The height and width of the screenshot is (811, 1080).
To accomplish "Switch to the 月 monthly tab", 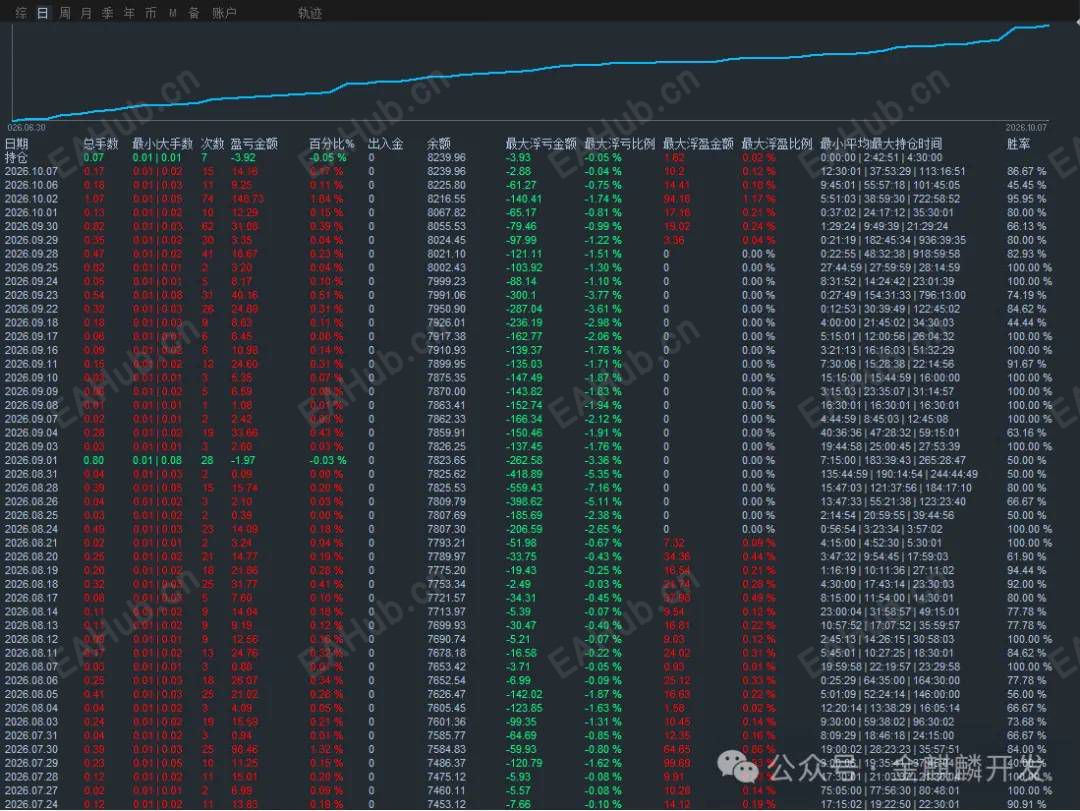I will (86, 12).
